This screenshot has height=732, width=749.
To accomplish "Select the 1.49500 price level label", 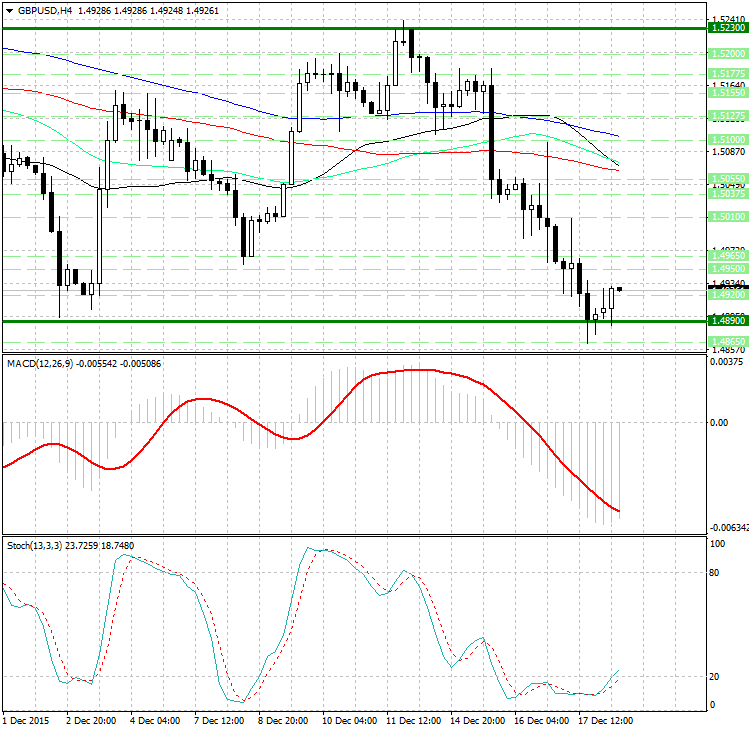I will click(726, 269).
